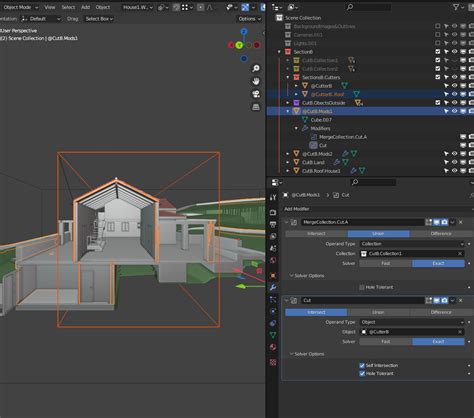The image size is (474, 418).
Task: Toggle eye visibility for CutB.ObectsOutside collection
Action: pyautogui.click(x=455, y=103)
